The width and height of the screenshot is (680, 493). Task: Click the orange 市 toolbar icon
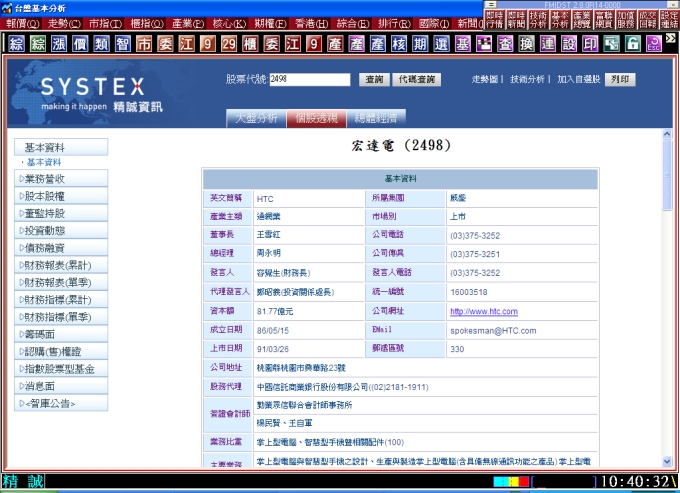point(144,44)
